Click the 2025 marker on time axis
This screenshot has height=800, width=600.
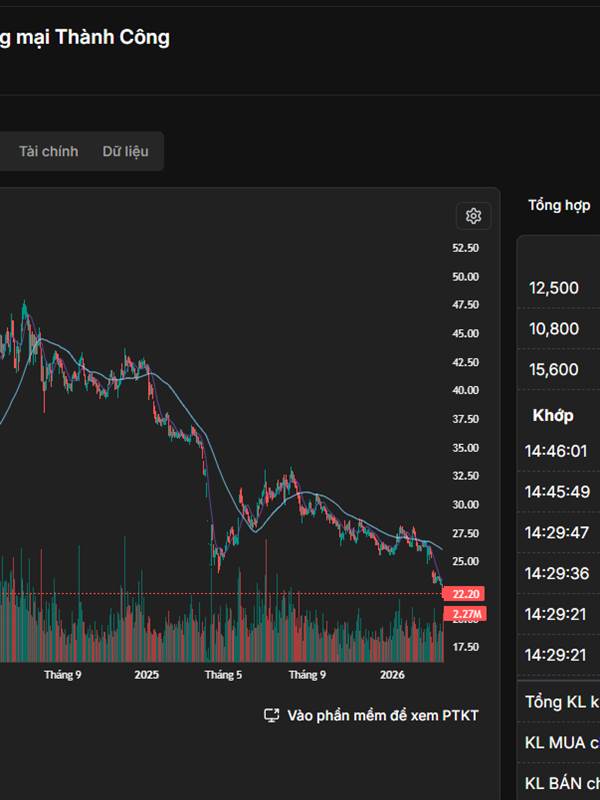(x=147, y=675)
